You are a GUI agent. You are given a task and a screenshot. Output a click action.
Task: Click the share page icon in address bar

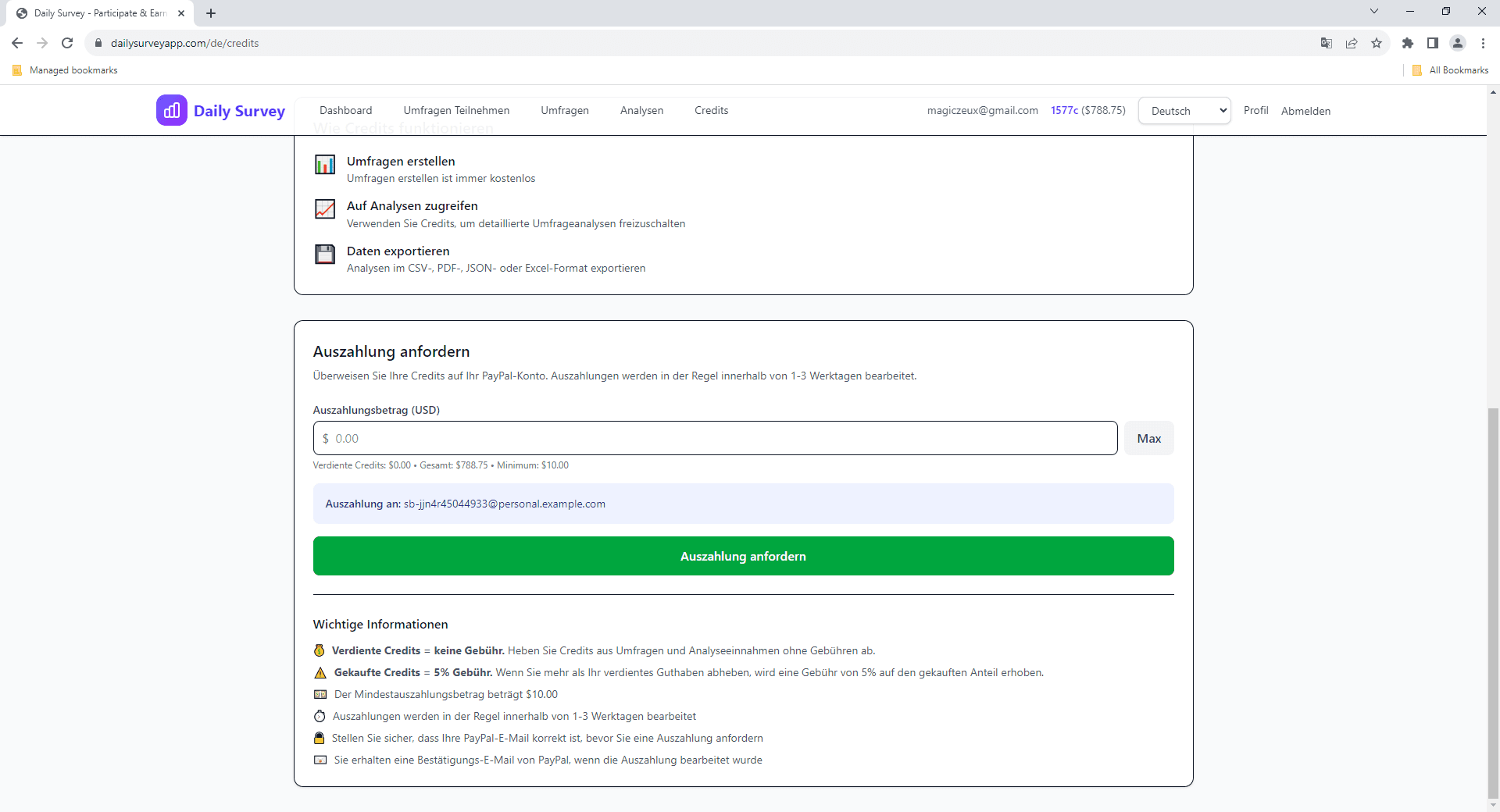(x=1352, y=43)
